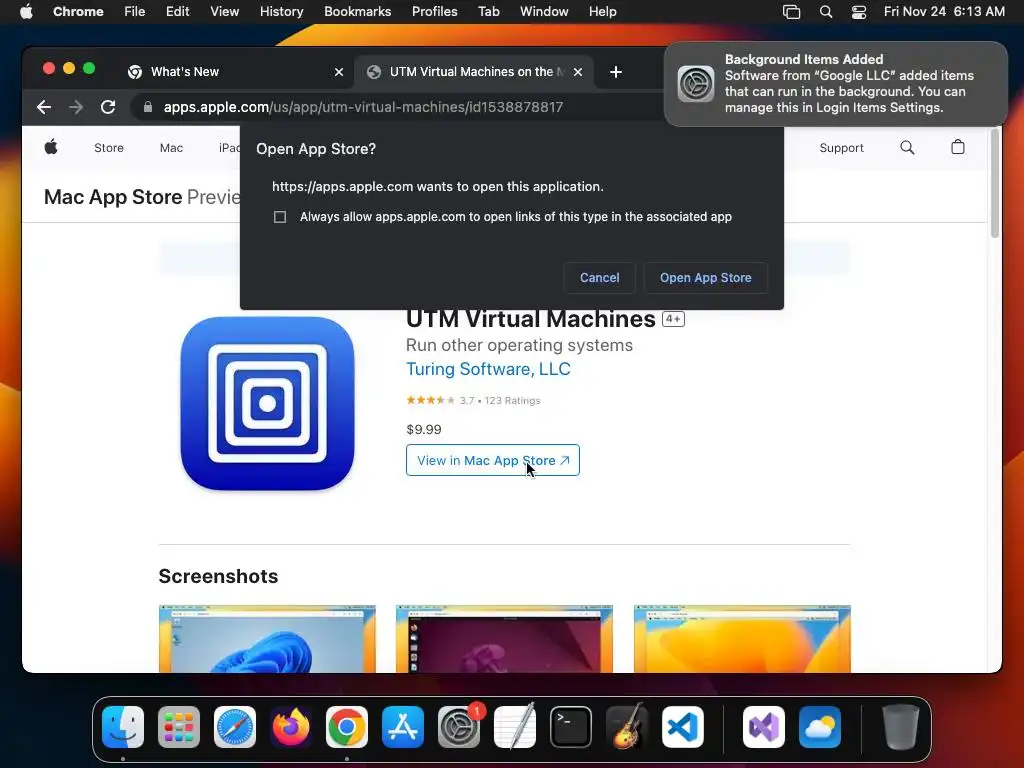Open the Support nav link
The image size is (1024, 768).
point(841,148)
